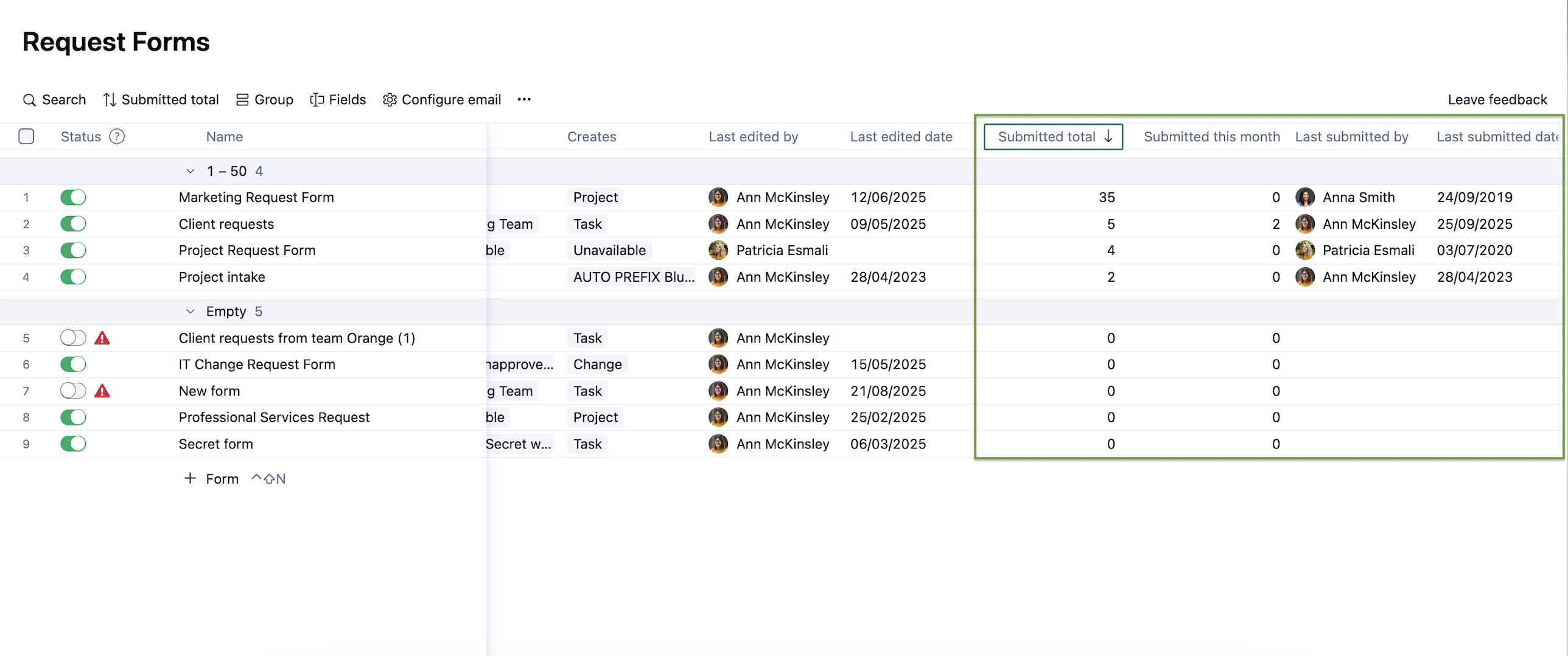Click Anna Smith avatar in Last submitted by

pyautogui.click(x=1305, y=197)
